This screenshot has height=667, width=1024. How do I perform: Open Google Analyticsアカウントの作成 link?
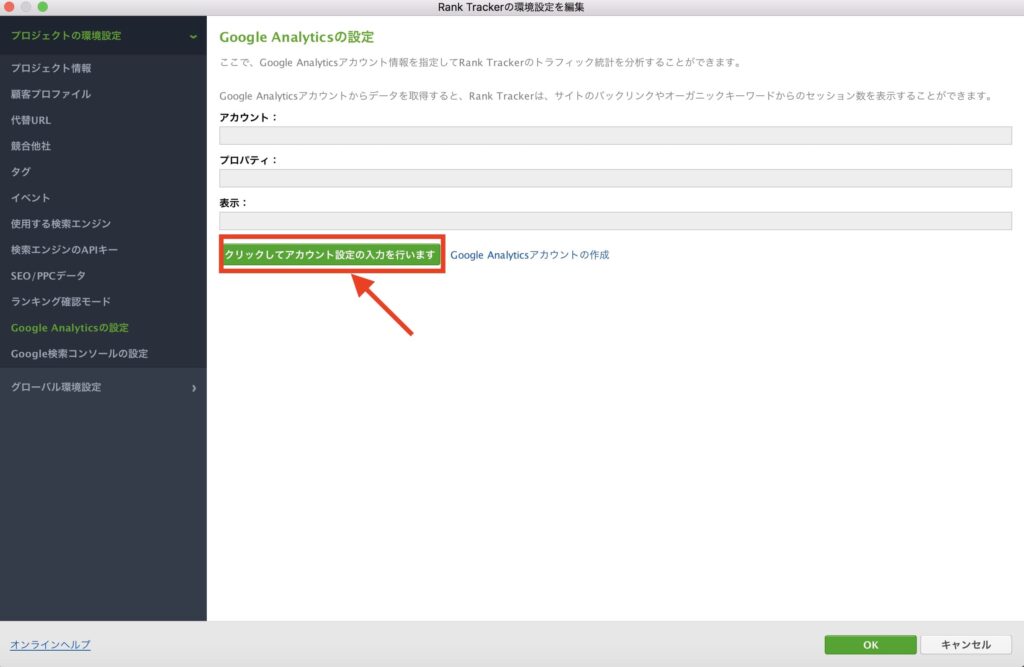[530, 255]
